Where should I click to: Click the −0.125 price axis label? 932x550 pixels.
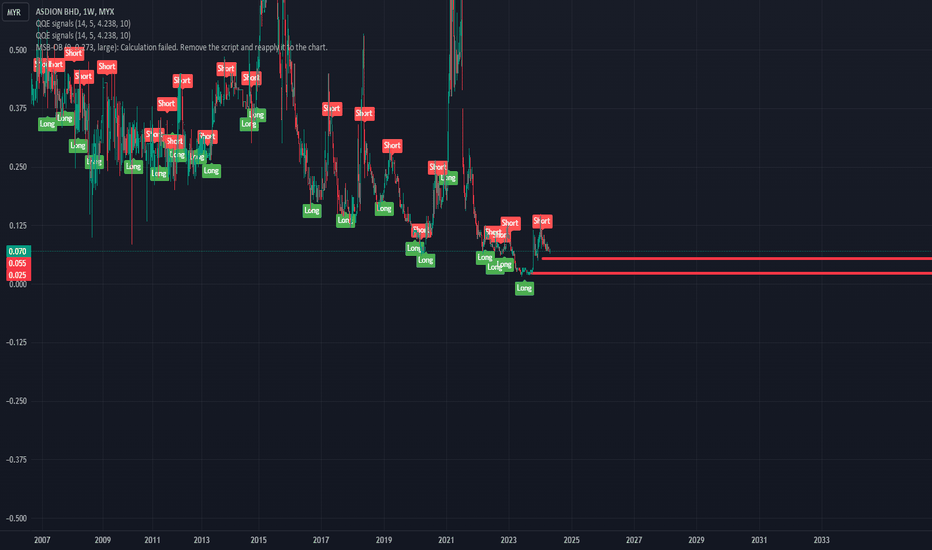click(17, 342)
